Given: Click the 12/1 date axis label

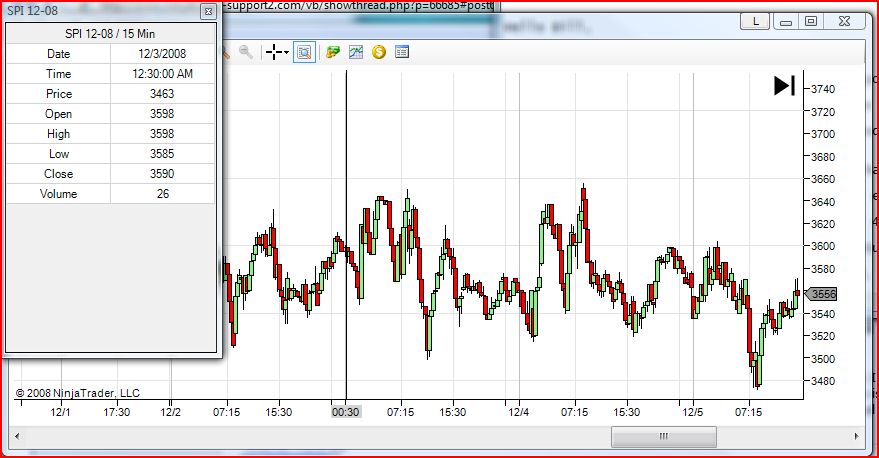Looking at the screenshot, I should (x=61, y=412).
